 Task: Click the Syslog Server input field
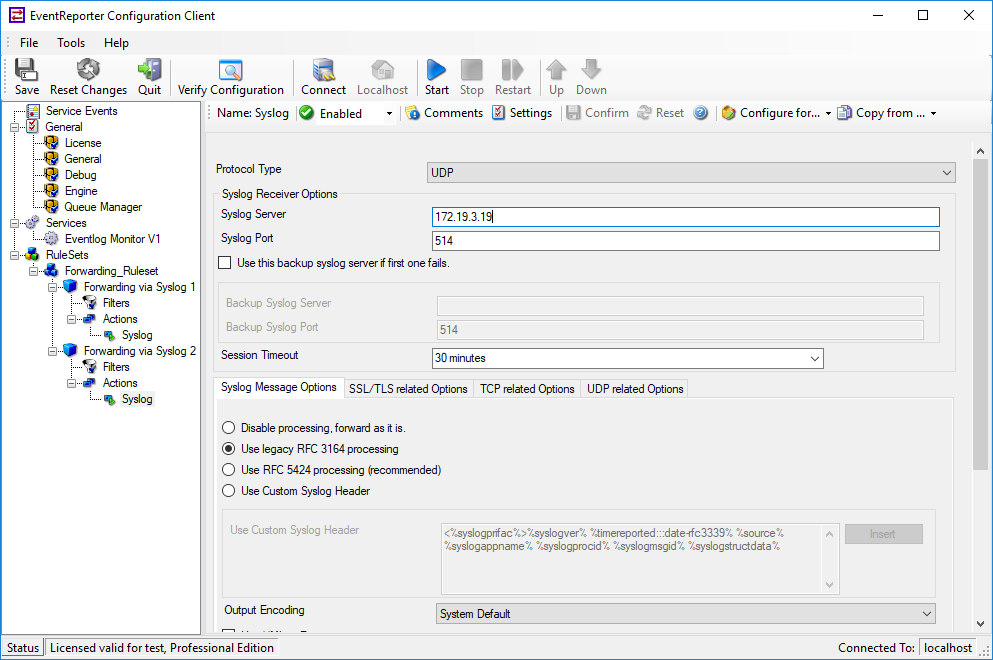pos(686,217)
